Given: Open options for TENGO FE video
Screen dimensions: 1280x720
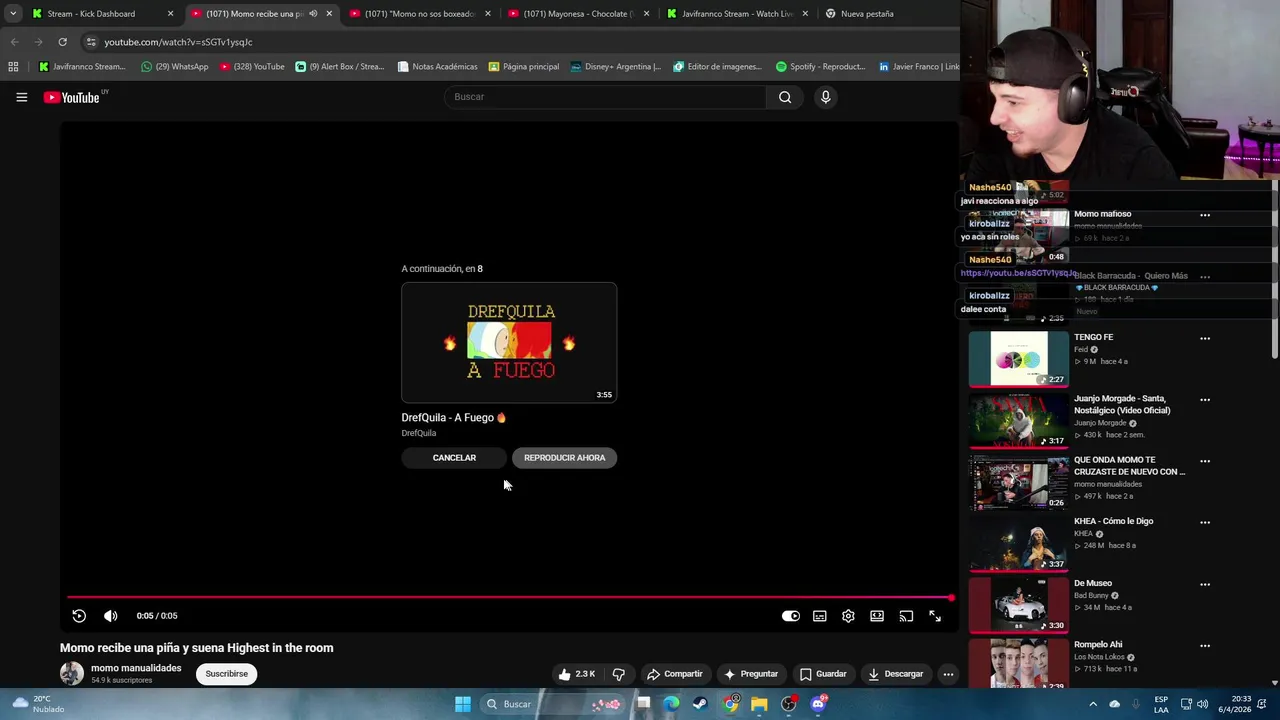Looking at the screenshot, I should click(1205, 338).
